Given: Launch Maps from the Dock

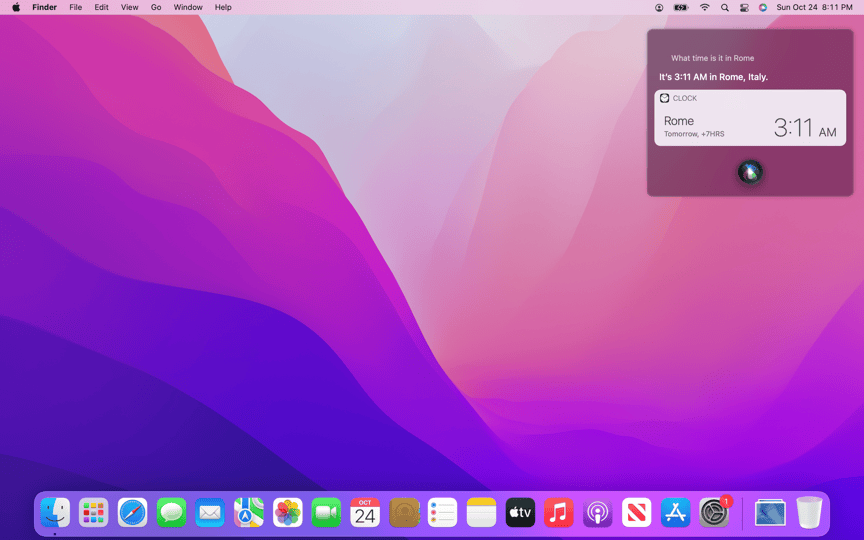Looking at the screenshot, I should [249, 512].
